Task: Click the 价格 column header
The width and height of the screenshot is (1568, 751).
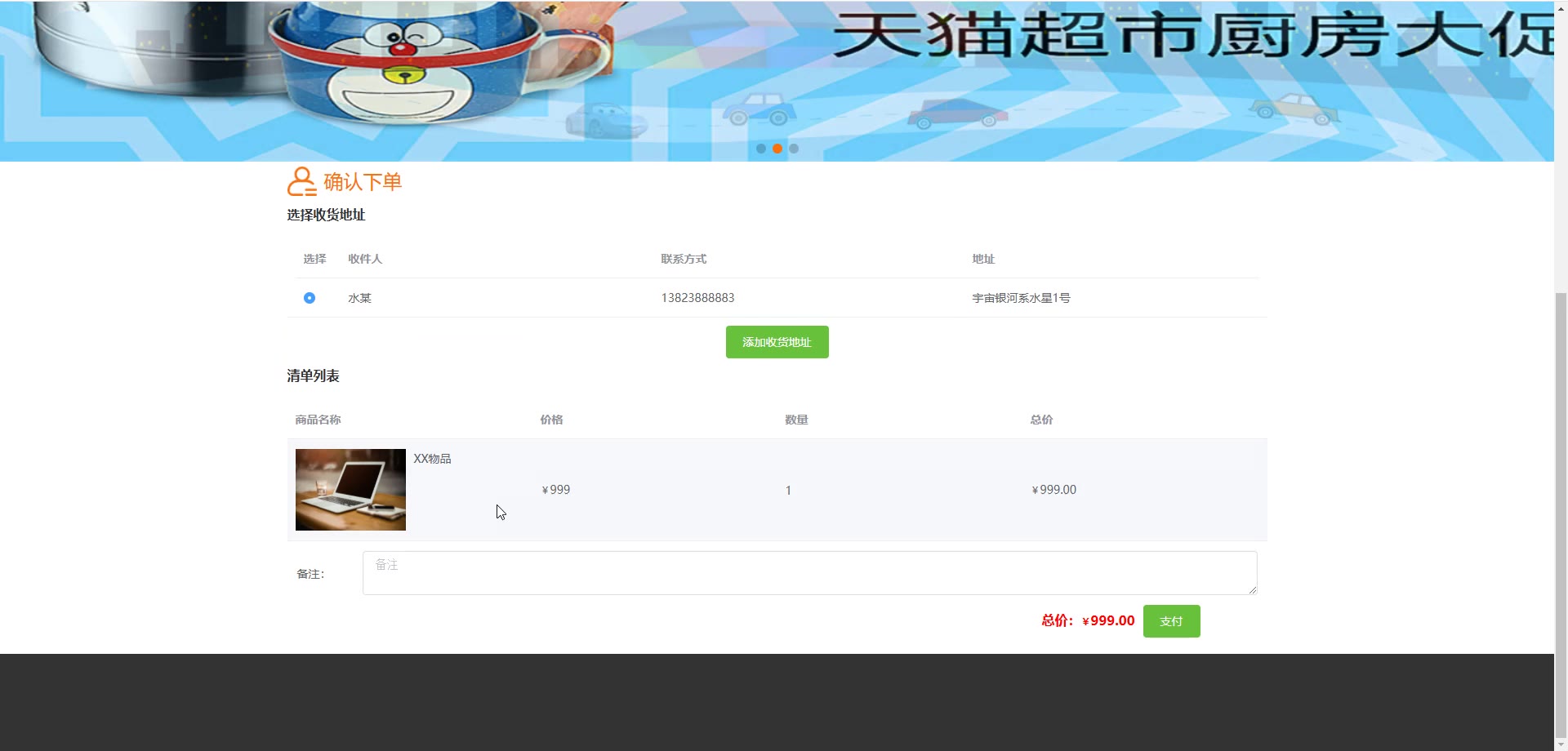Action: (551, 420)
